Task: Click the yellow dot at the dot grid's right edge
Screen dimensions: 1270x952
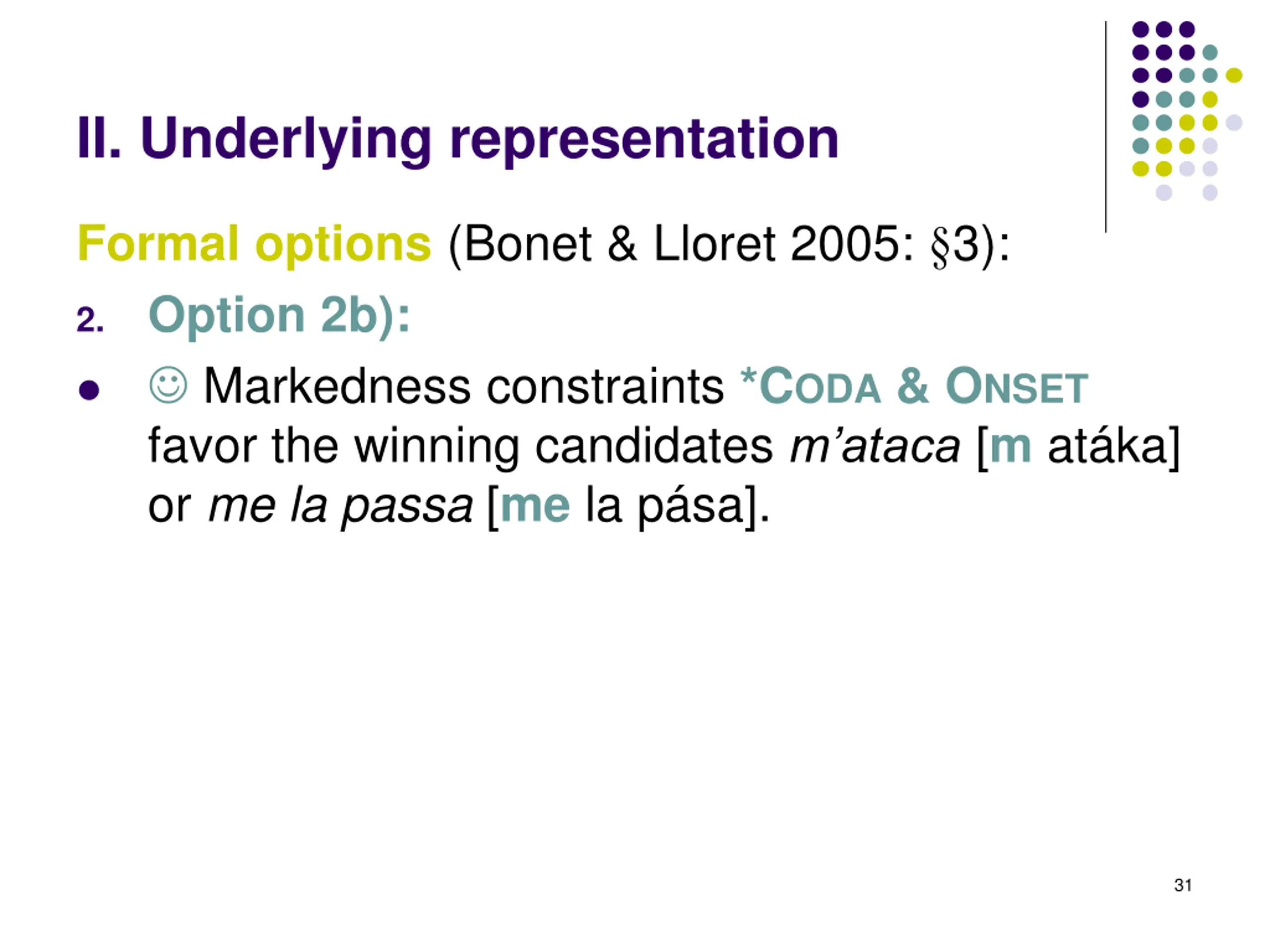Action: click(1234, 75)
